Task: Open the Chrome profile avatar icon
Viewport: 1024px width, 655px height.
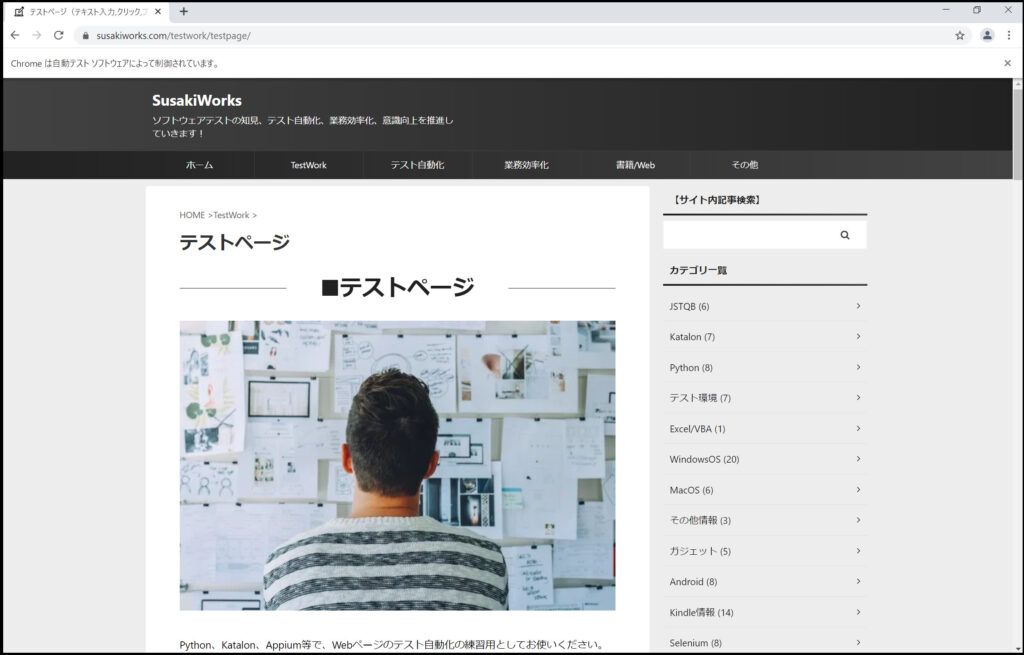Action: point(987,35)
